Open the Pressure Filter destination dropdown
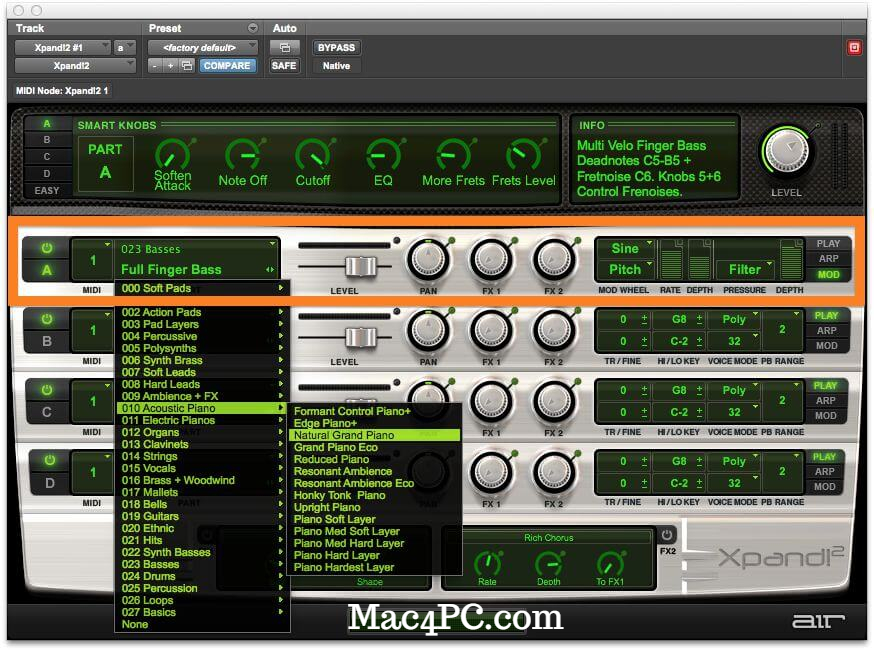This screenshot has height=651, width=874. 745,269
